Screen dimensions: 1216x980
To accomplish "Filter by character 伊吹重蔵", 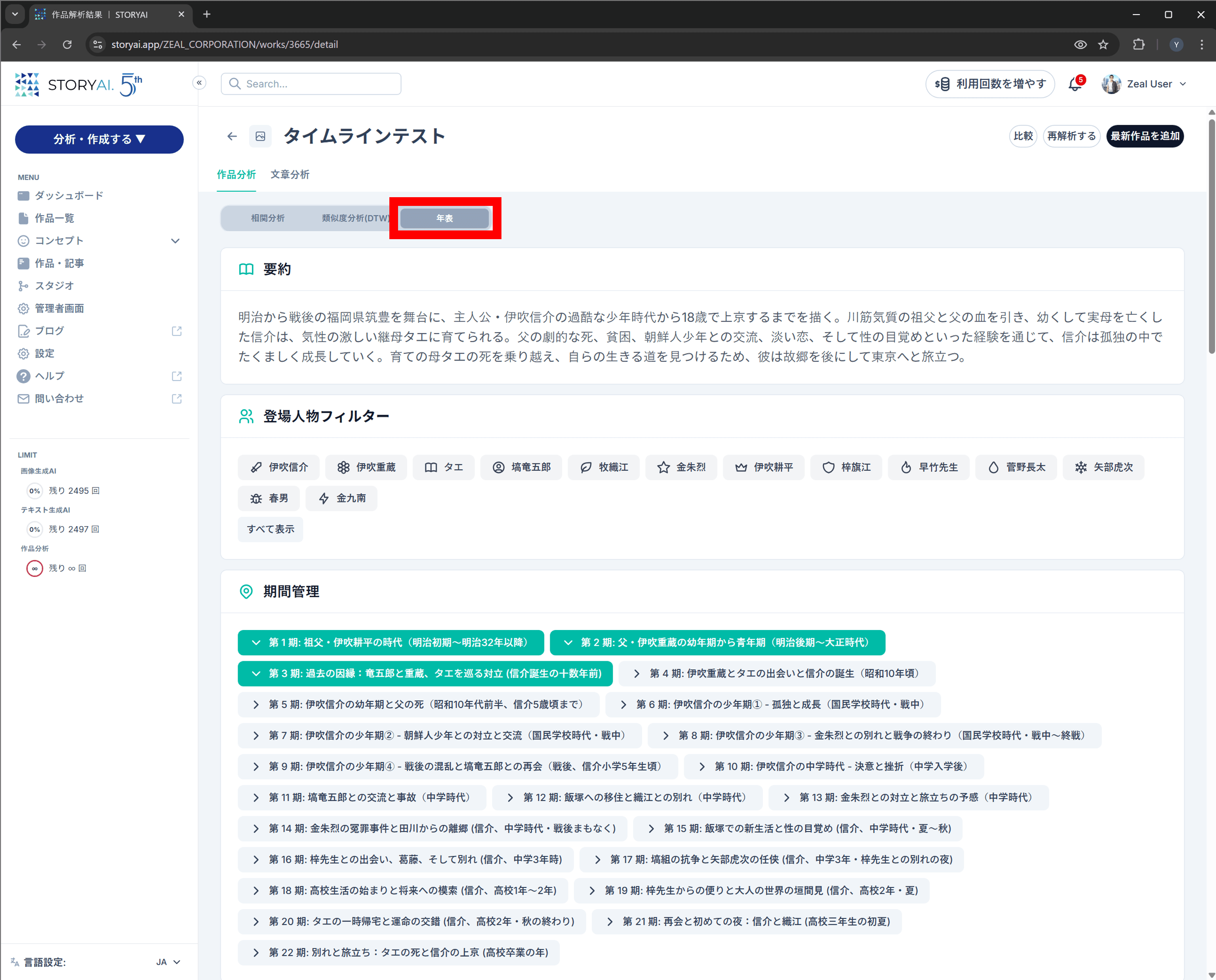I will pyautogui.click(x=366, y=467).
